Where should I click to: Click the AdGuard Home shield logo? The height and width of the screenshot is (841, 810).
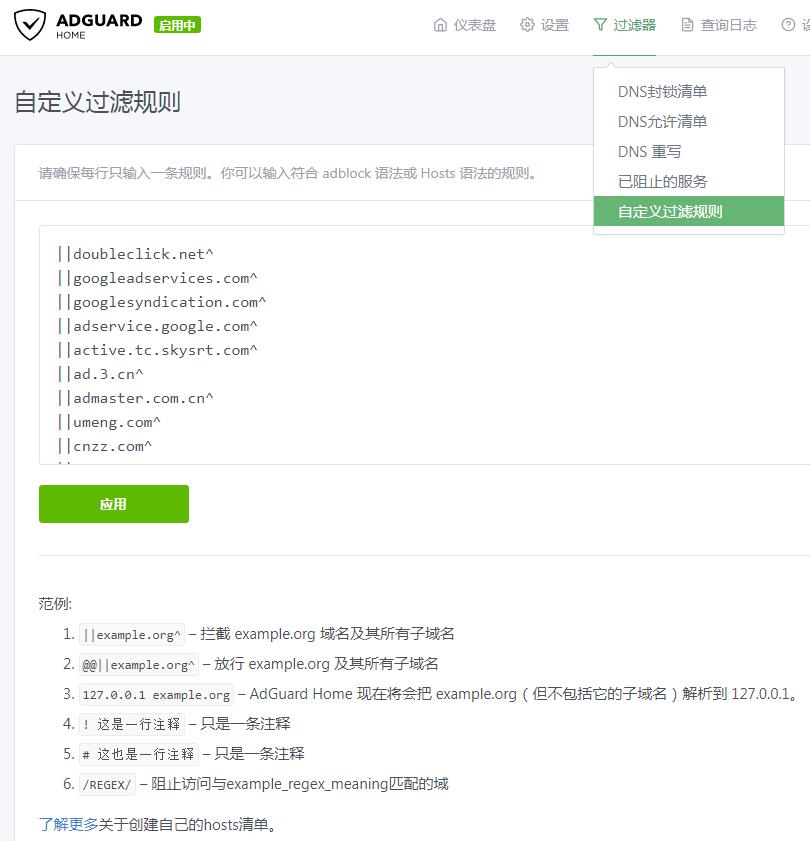(30, 24)
